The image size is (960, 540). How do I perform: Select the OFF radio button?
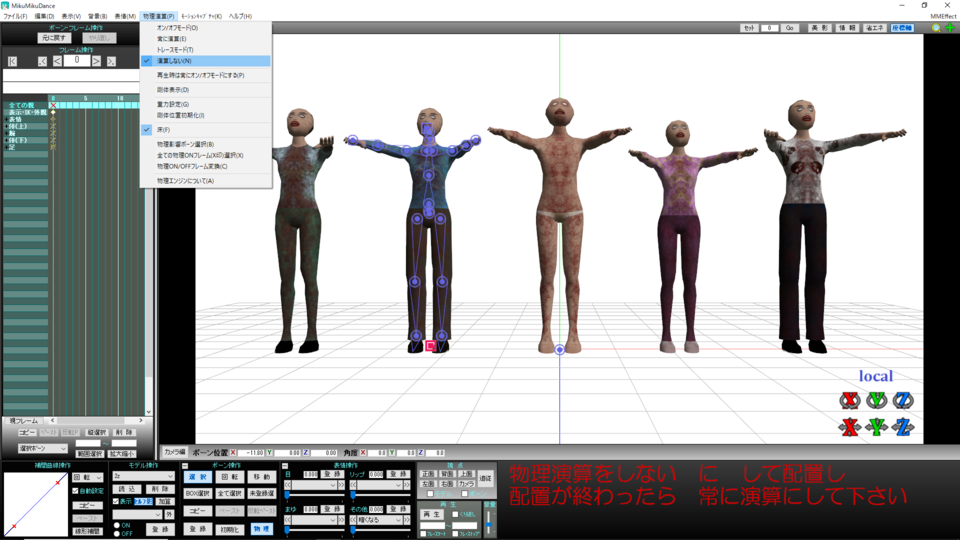click(117, 534)
